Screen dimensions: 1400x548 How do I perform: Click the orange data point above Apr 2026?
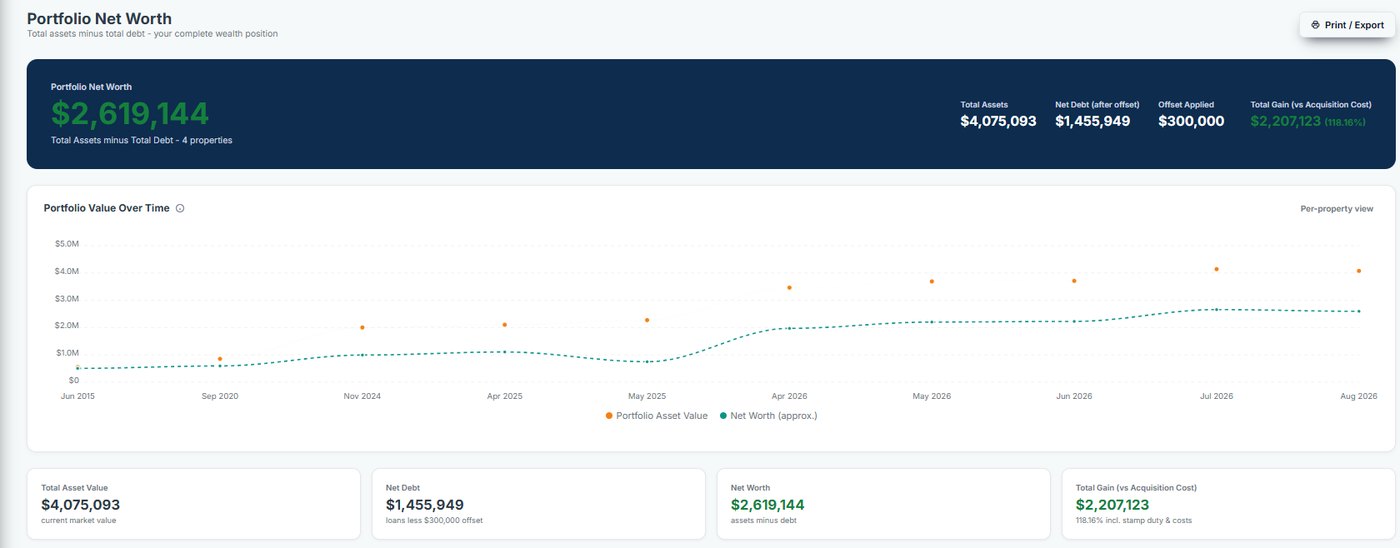coord(789,288)
